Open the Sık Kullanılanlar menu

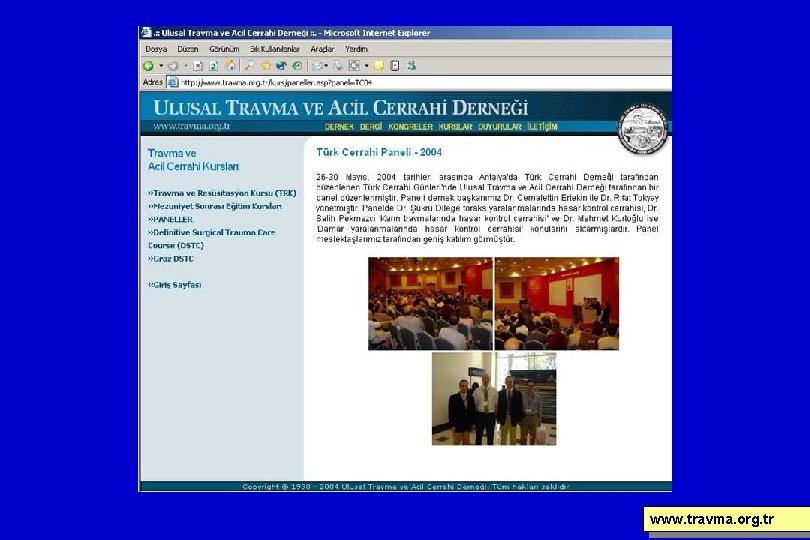(274, 49)
